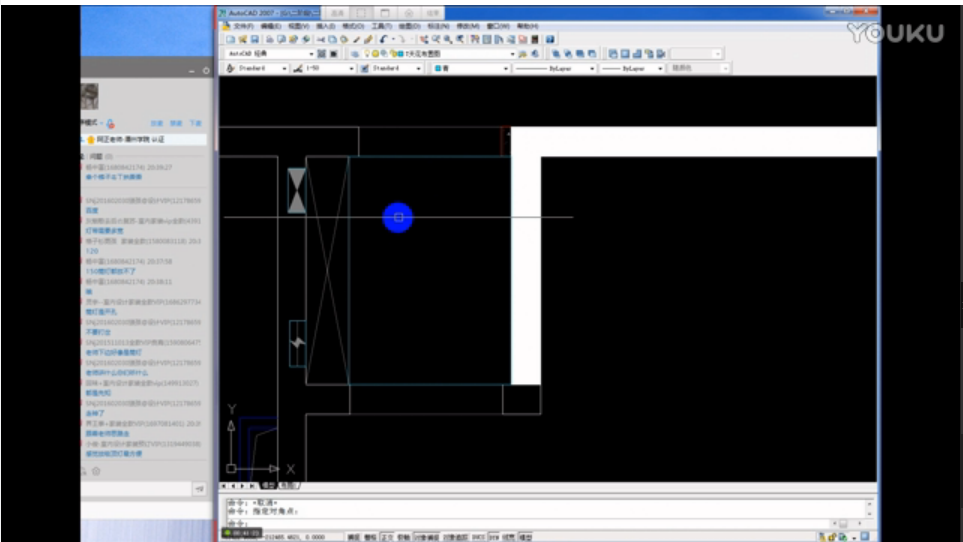Toggle DUCS in the status bar
This screenshot has width=963, height=542.
(x=478, y=537)
